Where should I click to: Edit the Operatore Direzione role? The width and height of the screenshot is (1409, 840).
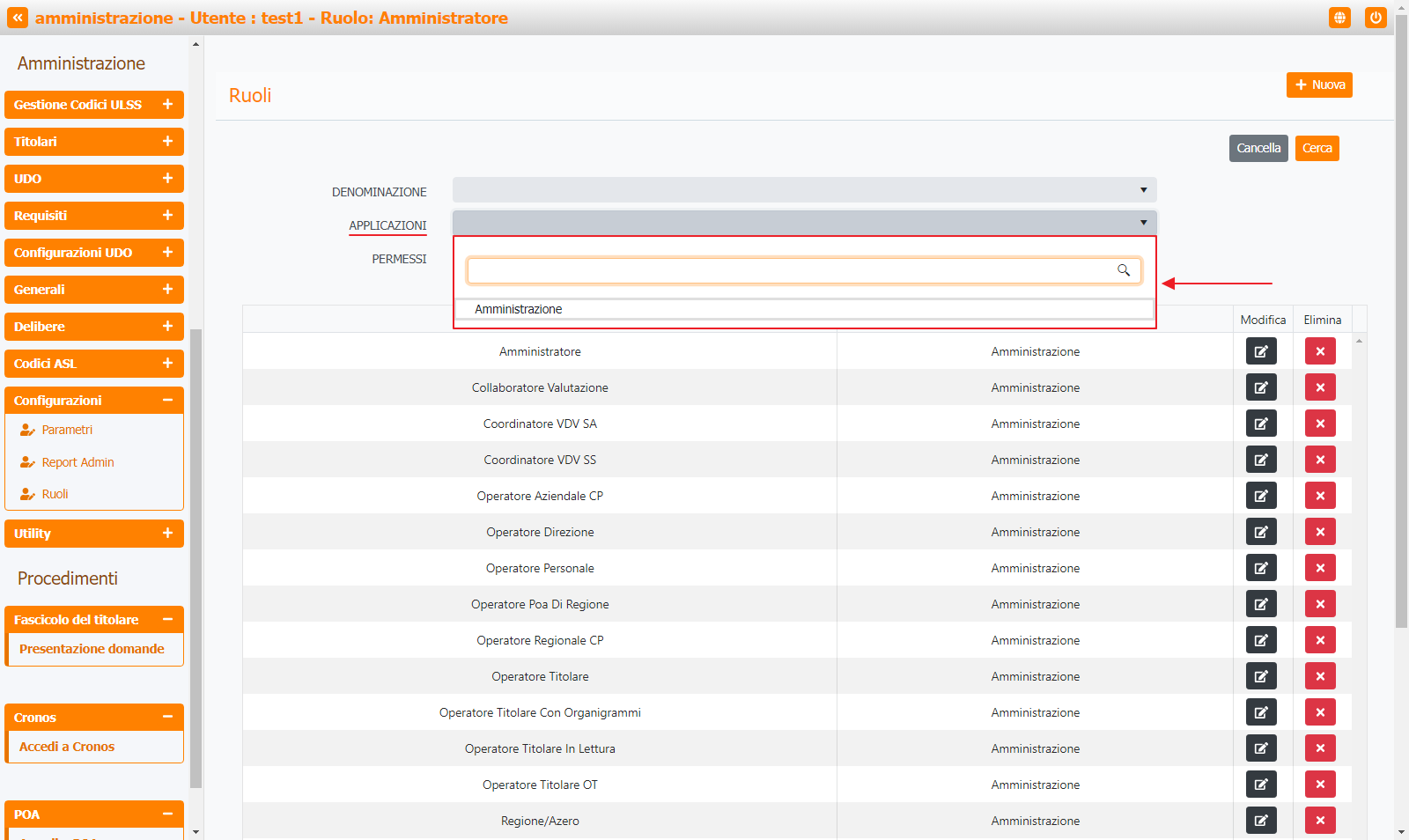[1261, 532]
